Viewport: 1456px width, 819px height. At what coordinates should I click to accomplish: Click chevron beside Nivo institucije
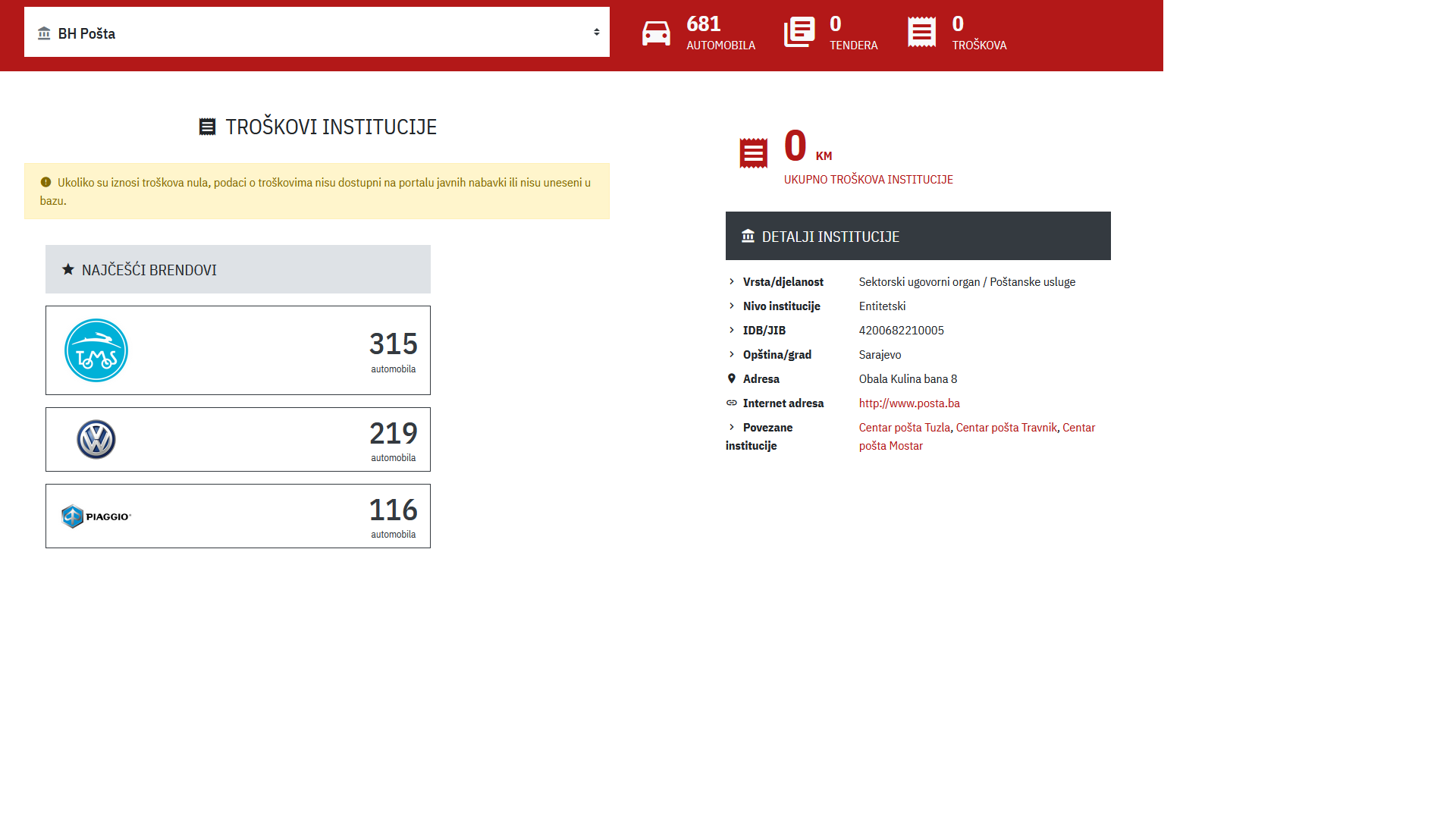click(x=732, y=306)
